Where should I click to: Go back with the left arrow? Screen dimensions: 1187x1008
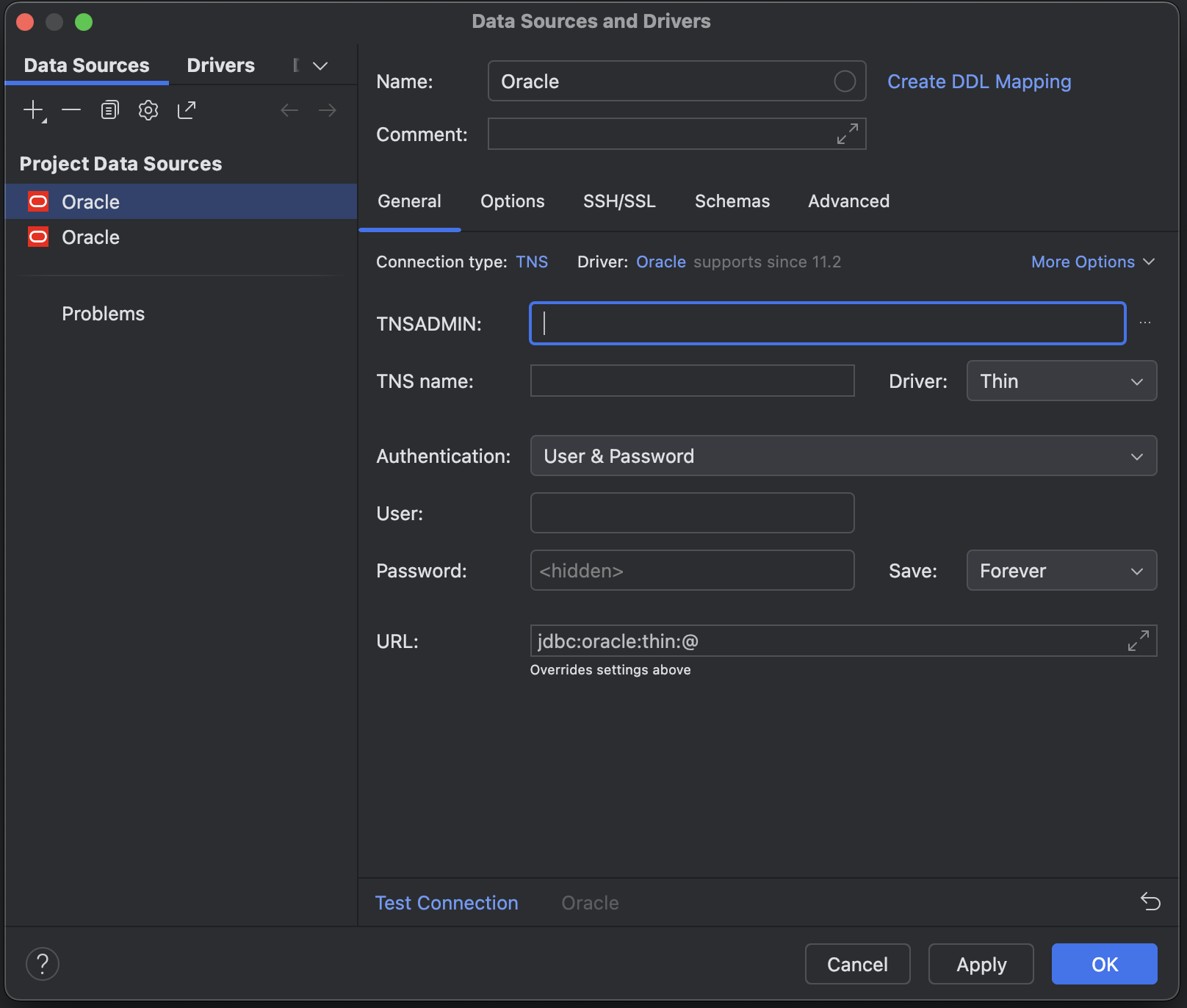tap(289, 110)
